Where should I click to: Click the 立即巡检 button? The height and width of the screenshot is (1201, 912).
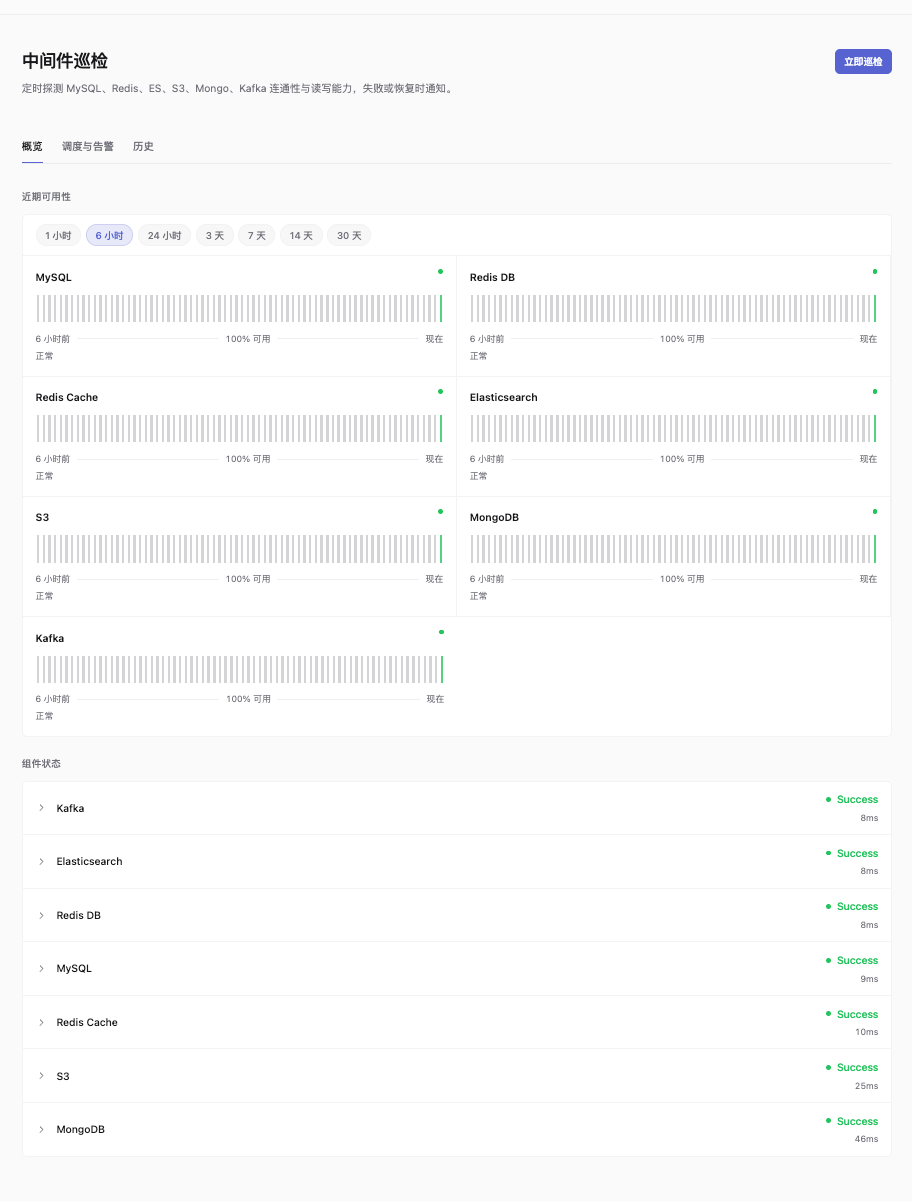point(863,61)
